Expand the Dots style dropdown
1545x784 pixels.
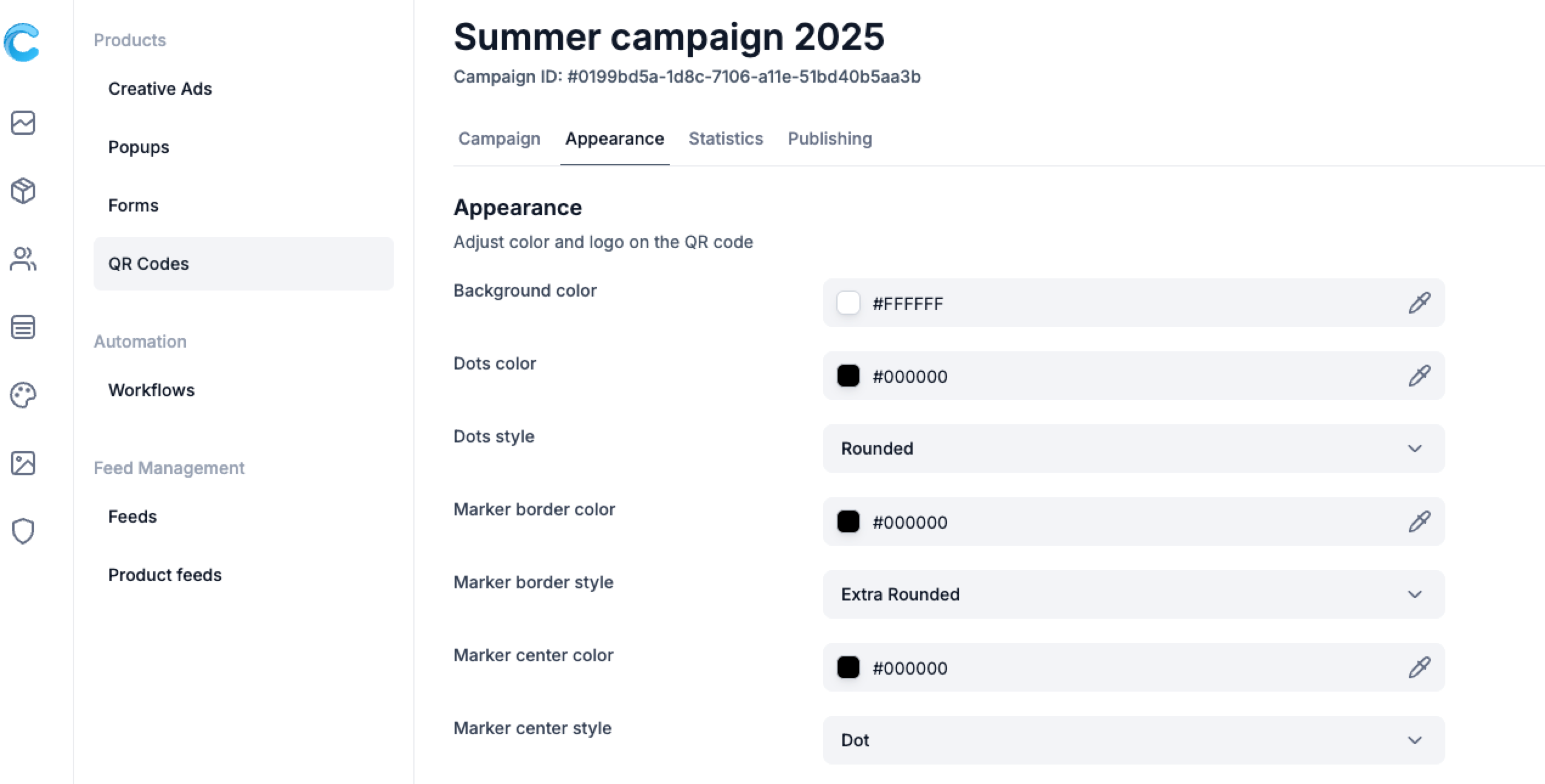tap(1134, 449)
